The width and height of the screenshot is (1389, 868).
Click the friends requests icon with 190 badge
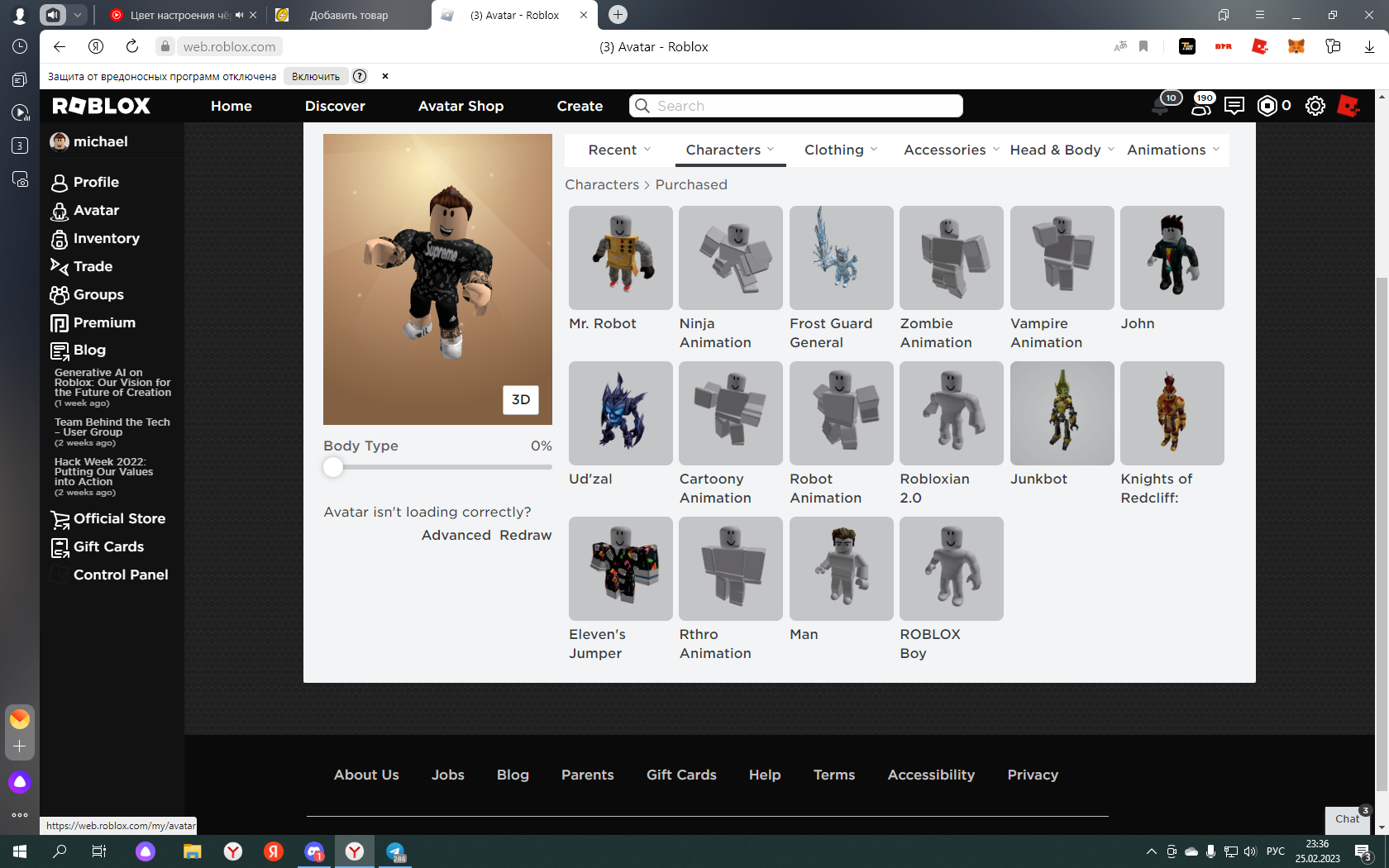coord(1201,106)
